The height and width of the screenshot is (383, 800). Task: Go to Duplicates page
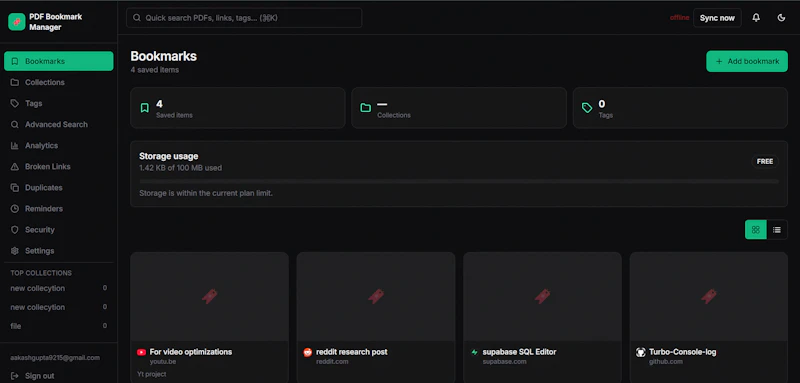pyautogui.click(x=59, y=188)
